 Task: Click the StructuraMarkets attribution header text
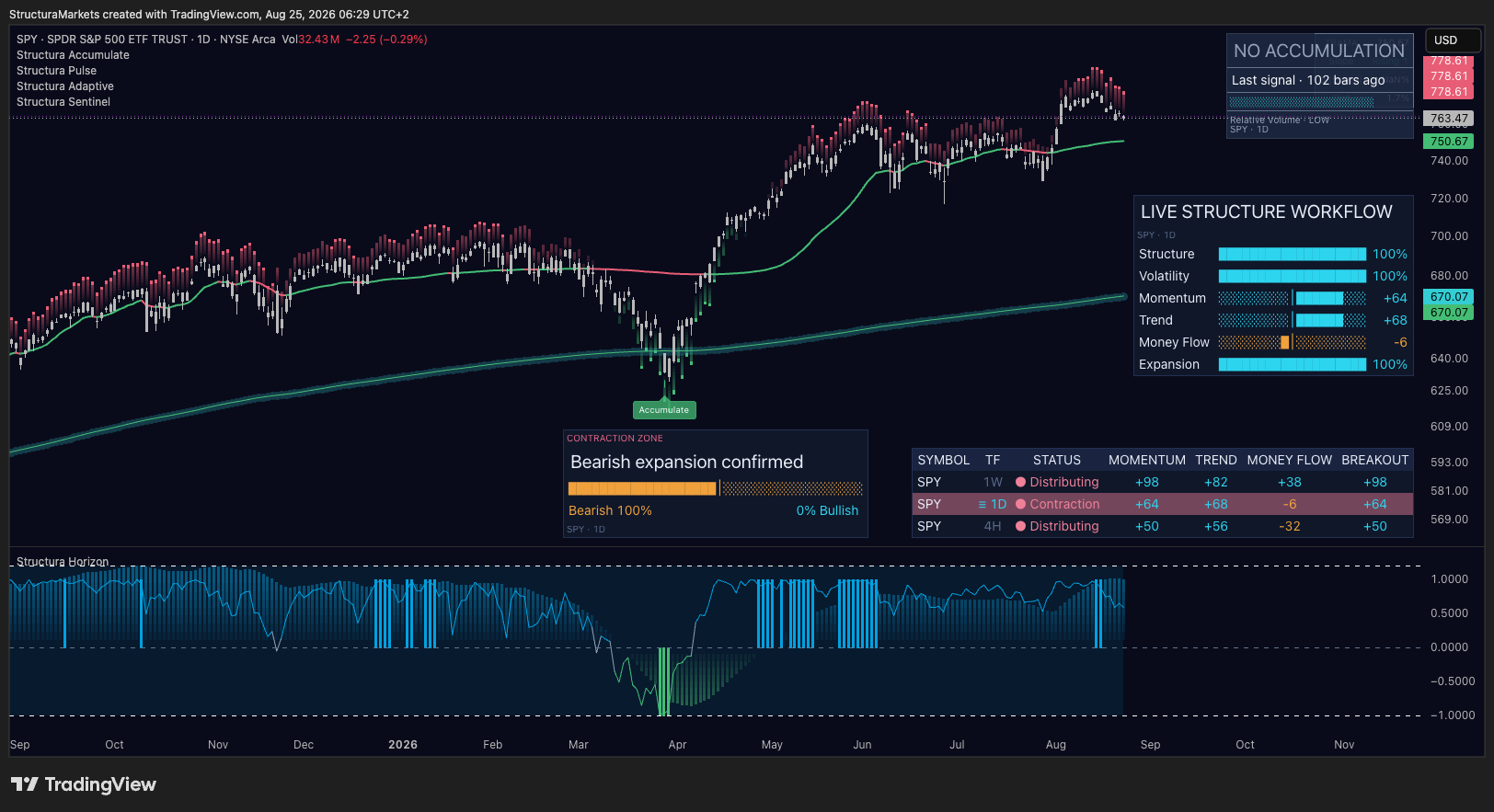[x=209, y=15]
